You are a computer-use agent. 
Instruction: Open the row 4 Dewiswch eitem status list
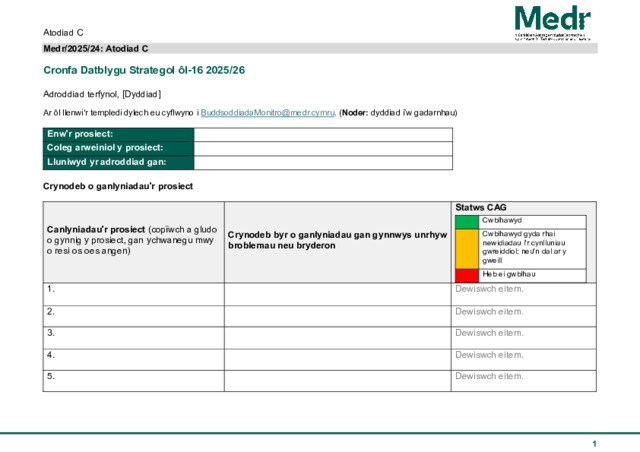click(489, 354)
